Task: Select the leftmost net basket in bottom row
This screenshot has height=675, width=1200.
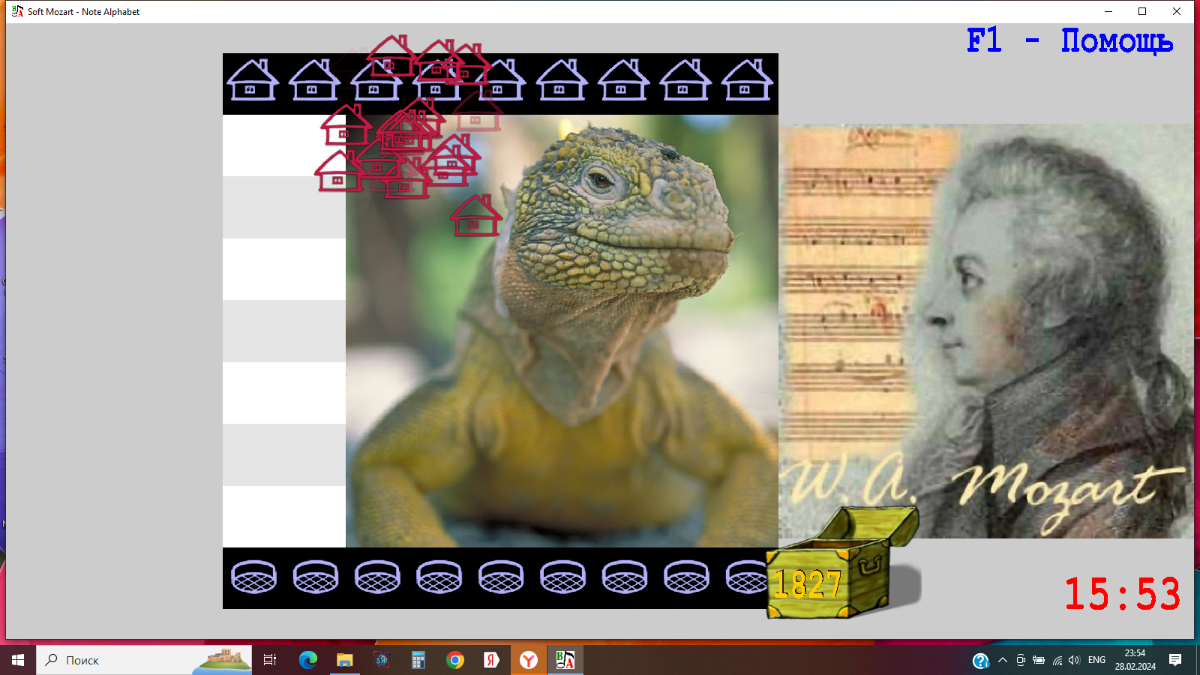Action: coord(254,577)
